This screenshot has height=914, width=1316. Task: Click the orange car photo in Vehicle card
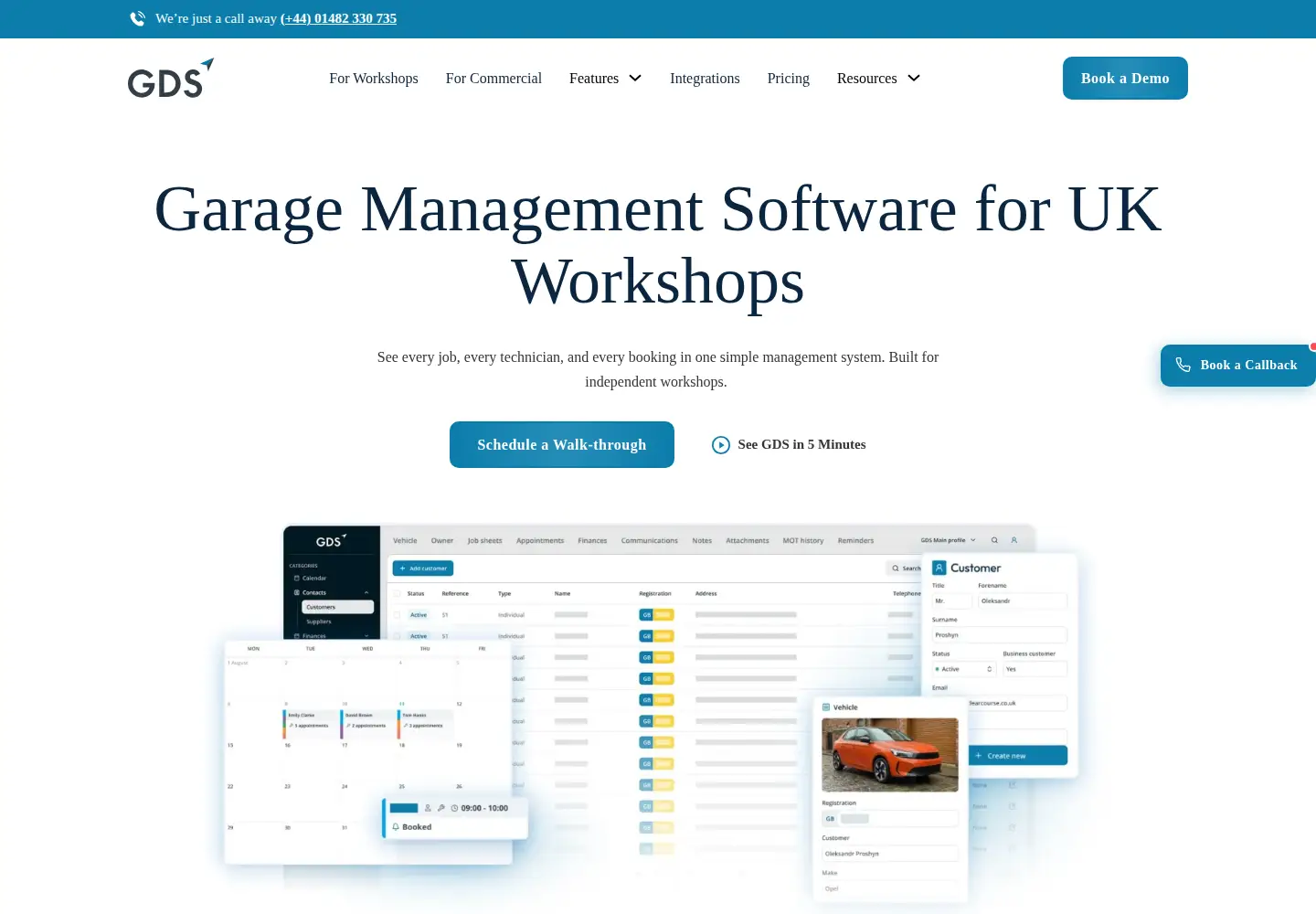(x=890, y=754)
